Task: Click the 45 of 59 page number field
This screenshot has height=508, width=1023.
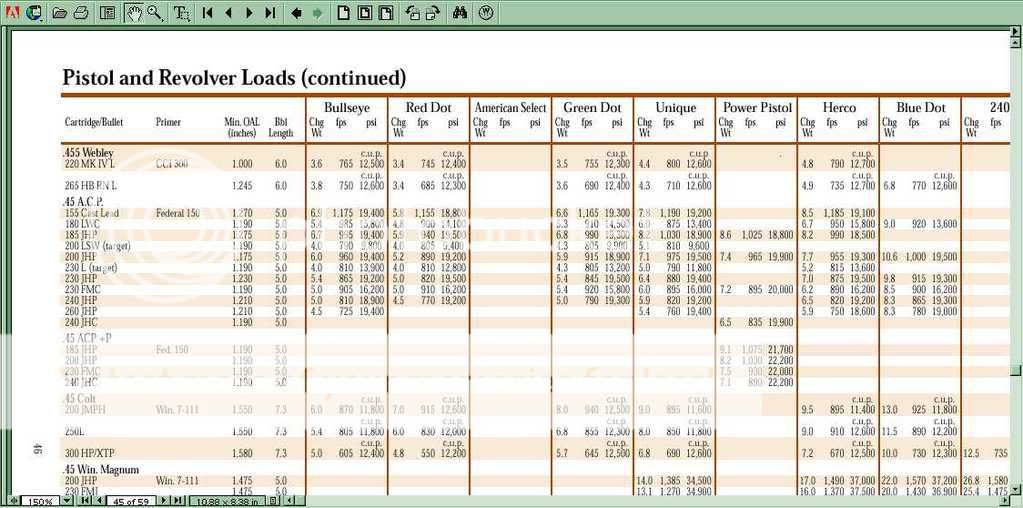Action: pyautogui.click(x=131, y=501)
